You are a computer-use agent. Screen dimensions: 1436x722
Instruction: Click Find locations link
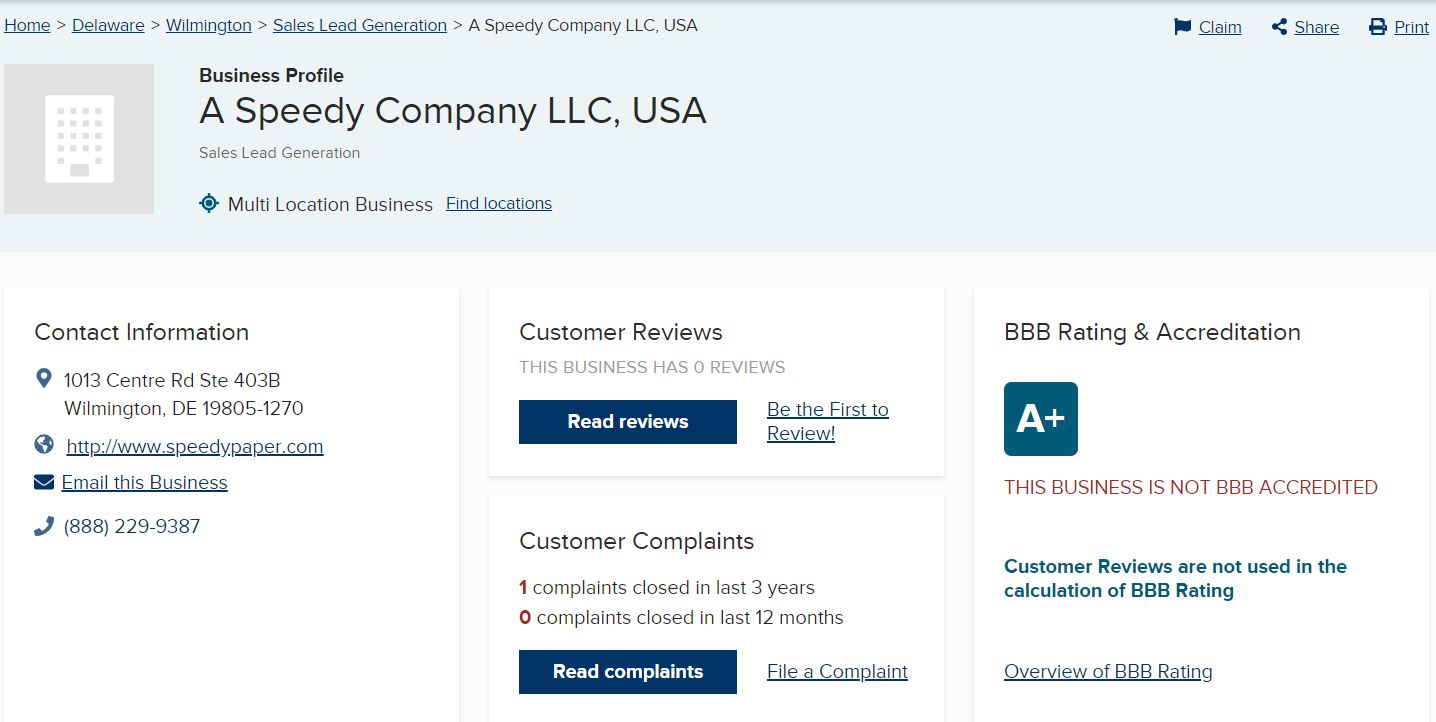pos(499,203)
